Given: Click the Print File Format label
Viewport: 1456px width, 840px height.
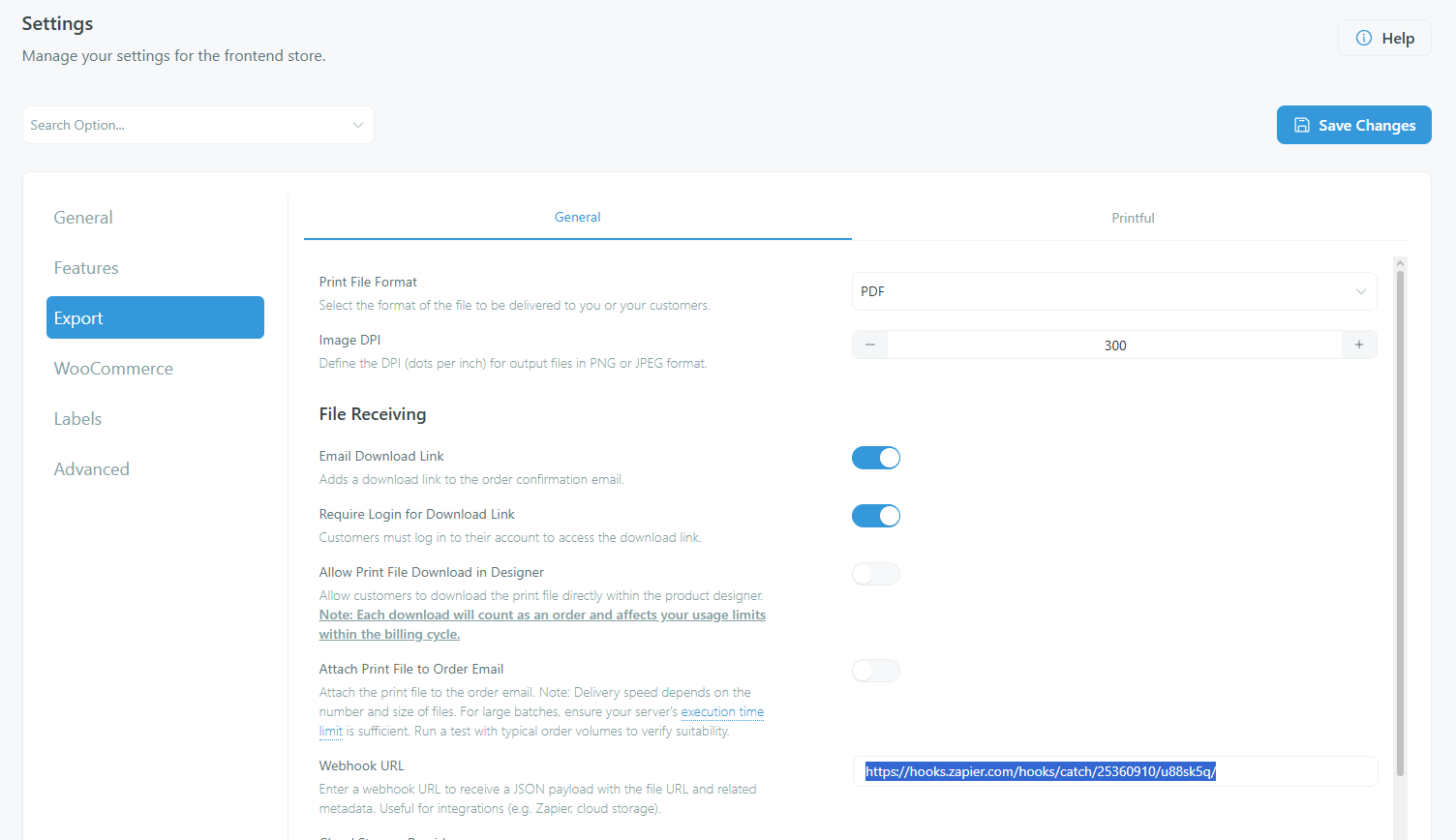Looking at the screenshot, I should 368,282.
